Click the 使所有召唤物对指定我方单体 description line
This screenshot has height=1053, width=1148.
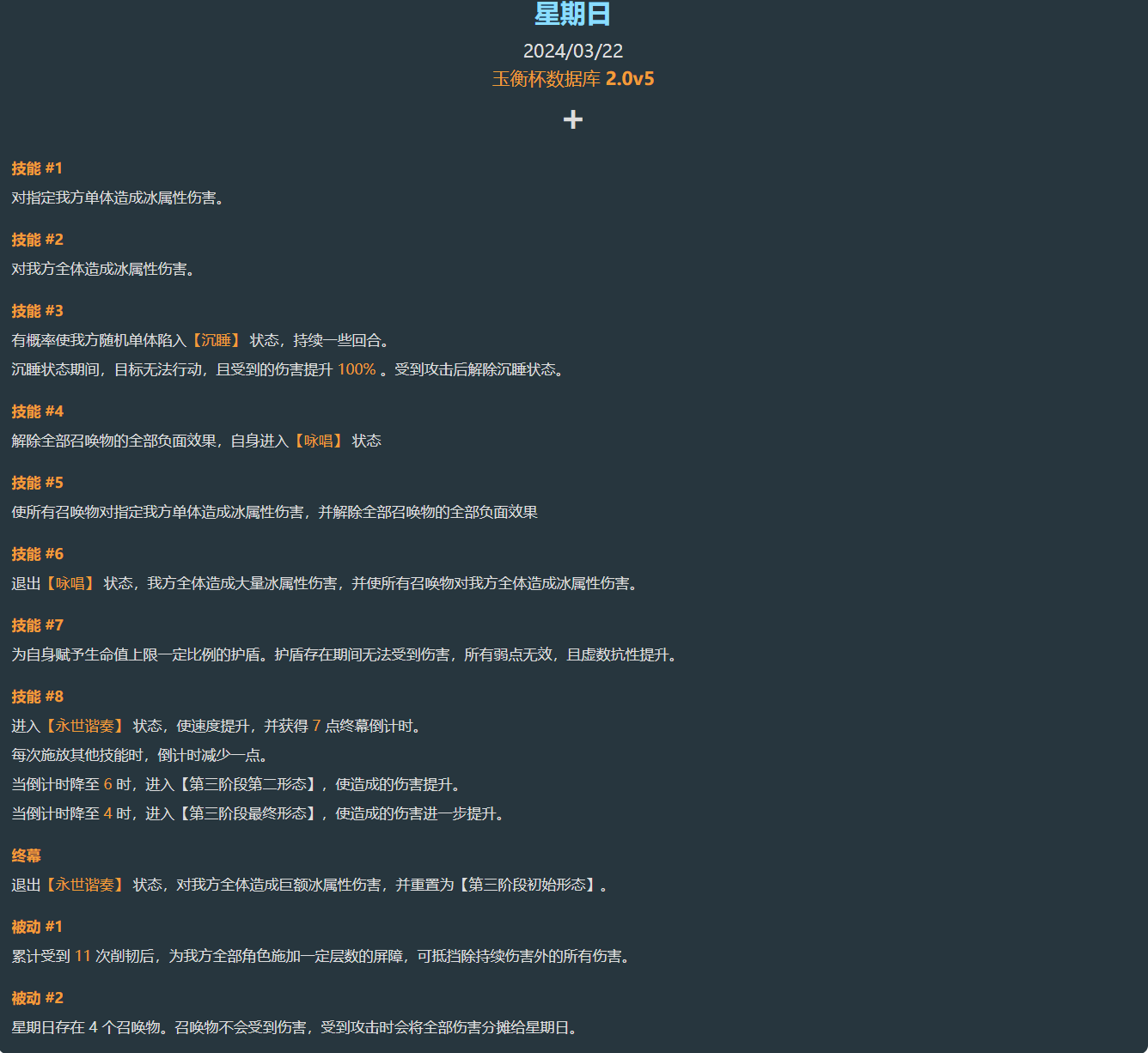tap(275, 512)
